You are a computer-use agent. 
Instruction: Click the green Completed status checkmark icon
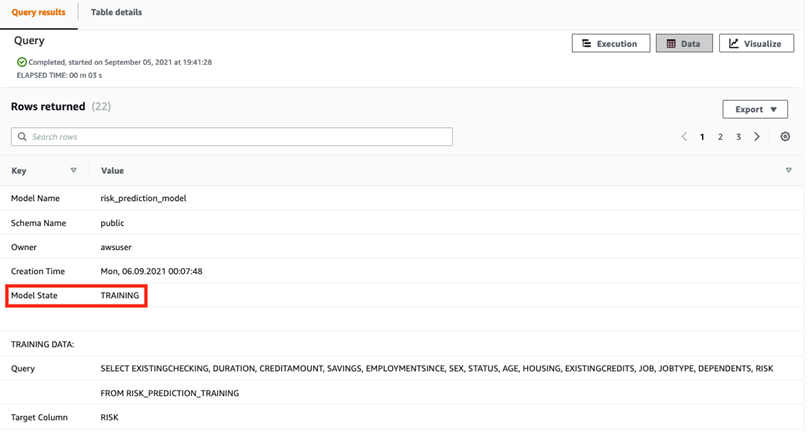tap(22, 62)
